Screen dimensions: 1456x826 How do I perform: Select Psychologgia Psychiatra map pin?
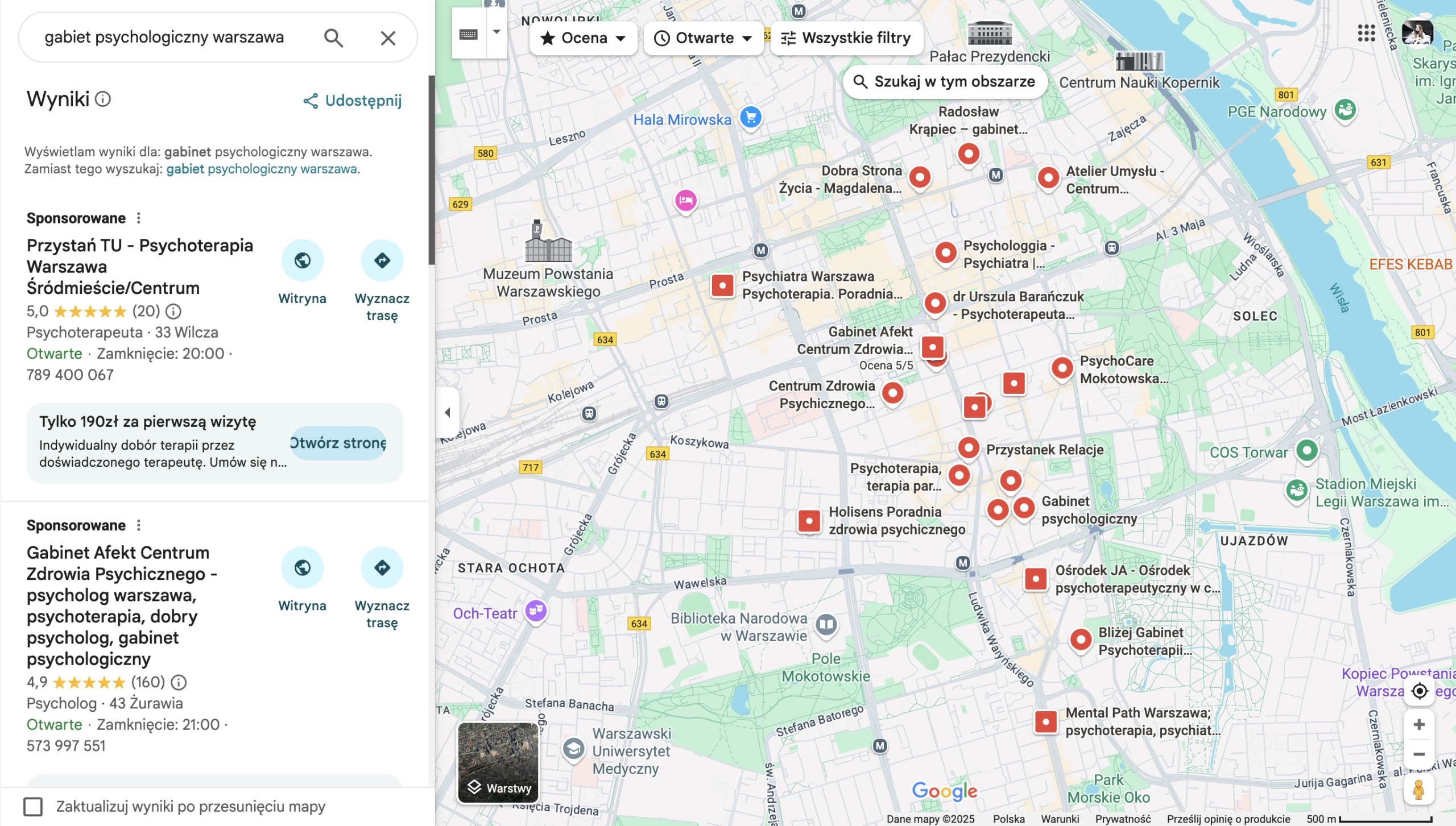click(946, 252)
